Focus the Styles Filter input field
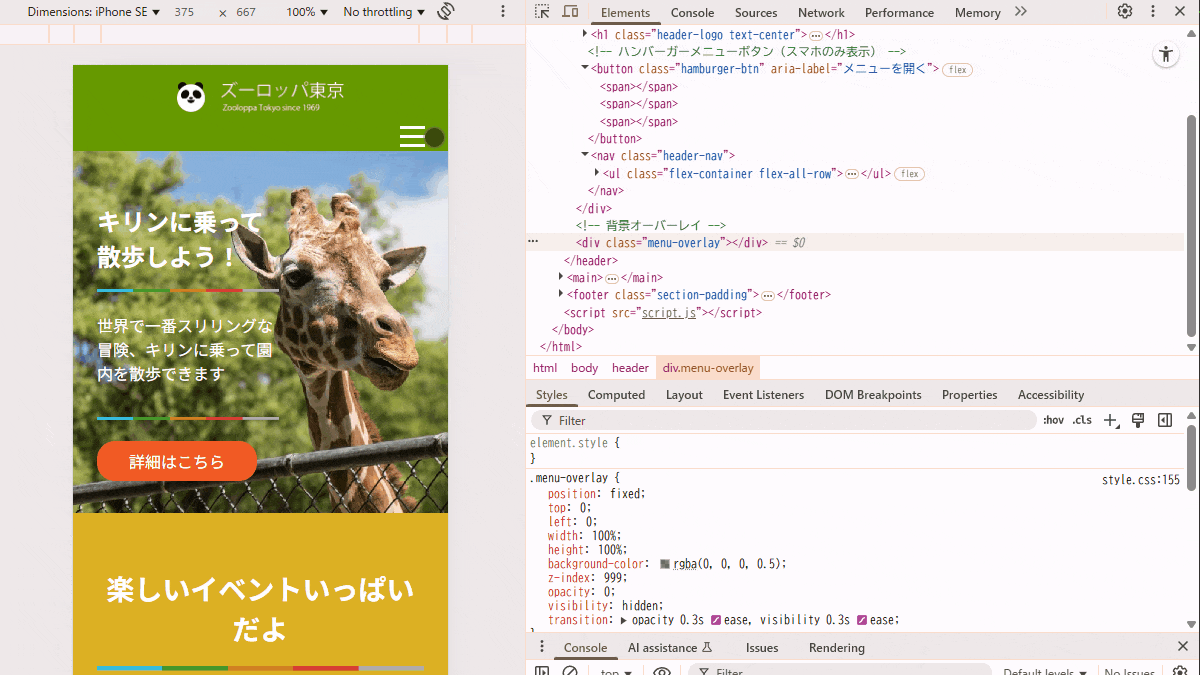This screenshot has height=675, width=1200. [x=783, y=421]
